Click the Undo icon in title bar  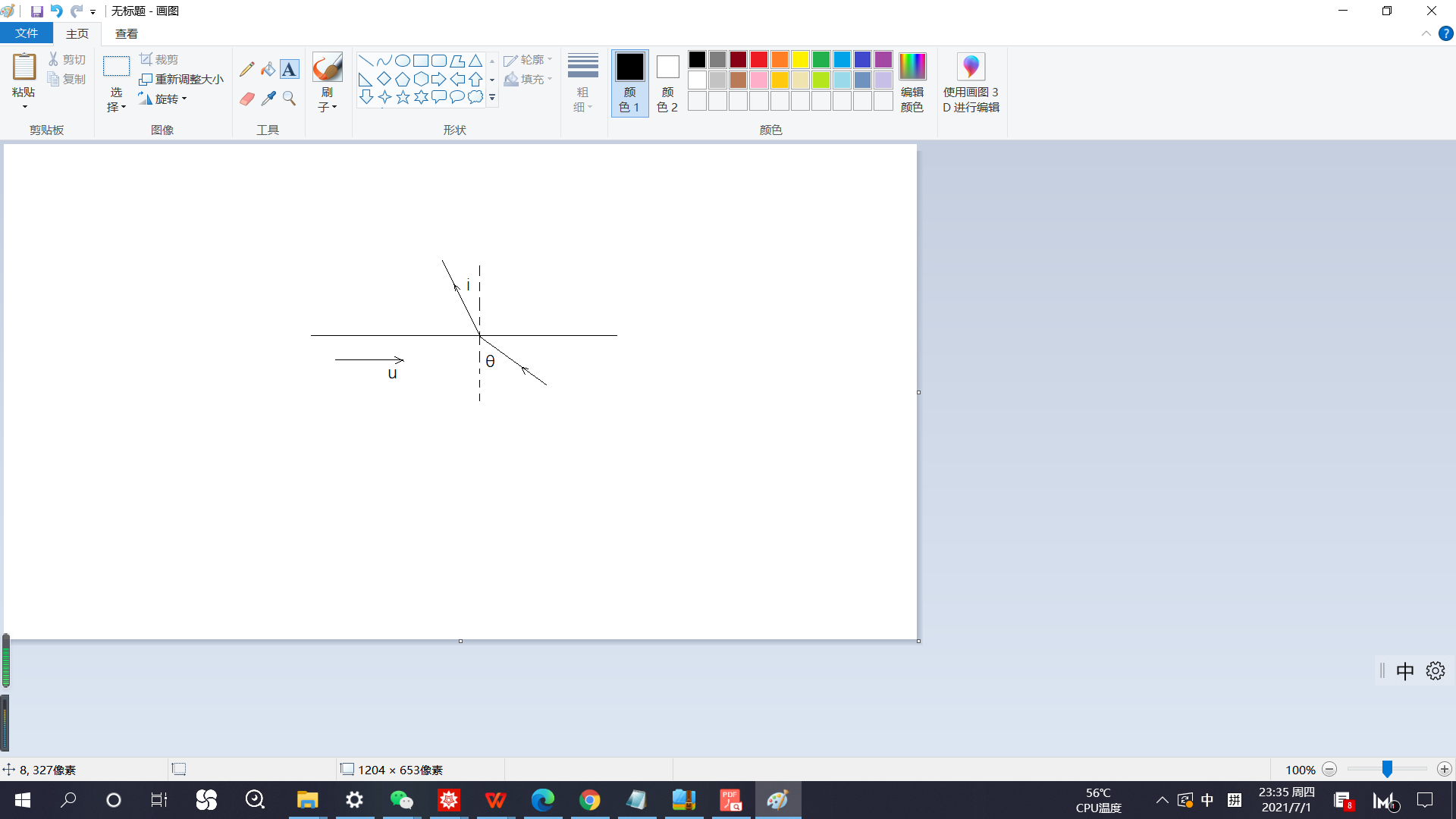[x=57, y=11]
